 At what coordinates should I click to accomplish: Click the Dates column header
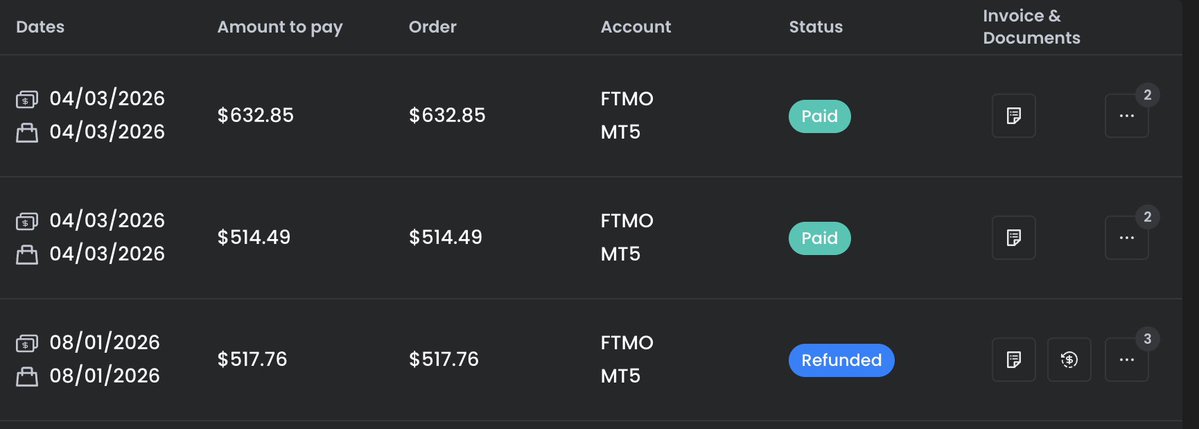(40, 27)
